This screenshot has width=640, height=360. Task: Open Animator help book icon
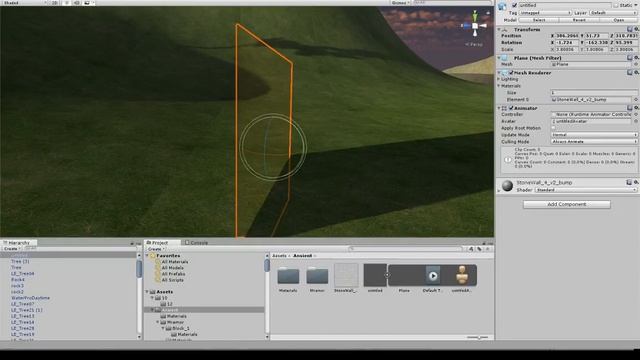[x=629, y=108]
